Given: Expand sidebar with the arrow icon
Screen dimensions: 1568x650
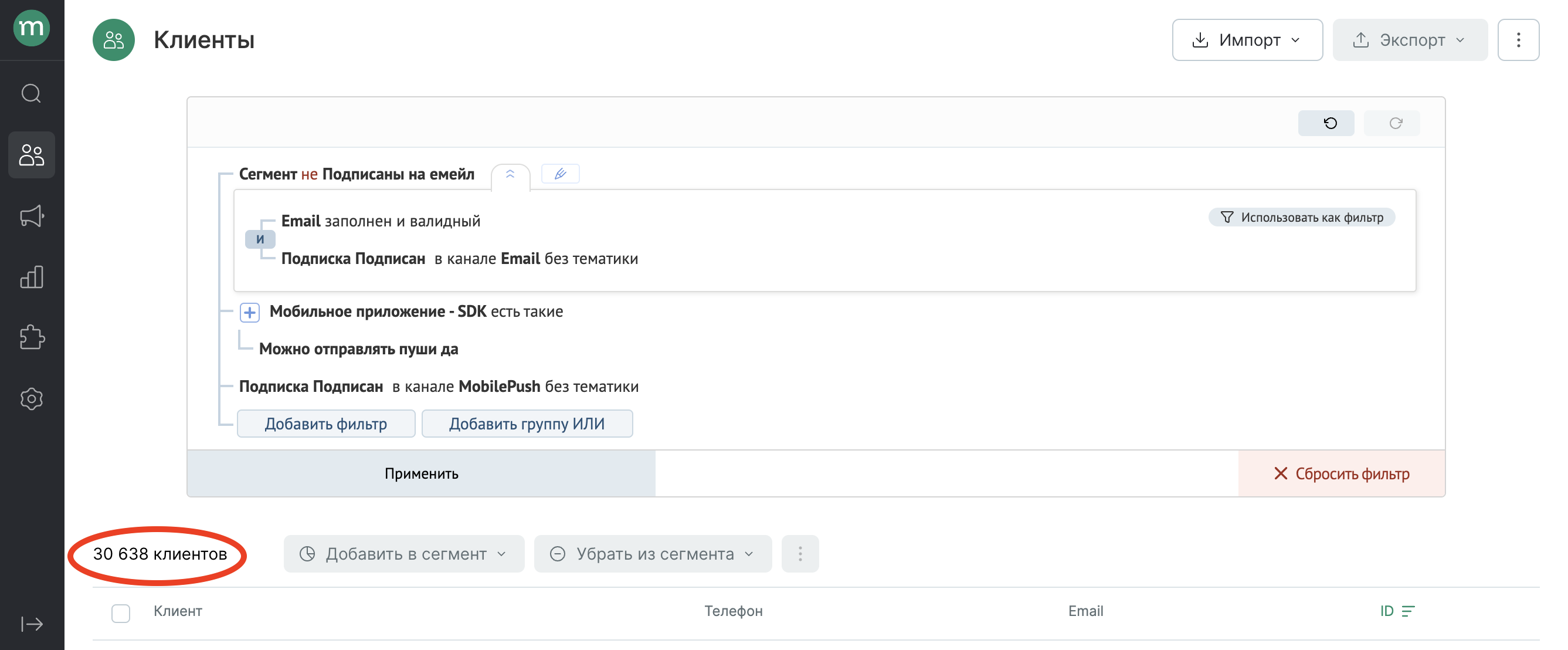Looking at the screenshot, I should (x=32, y=624).
